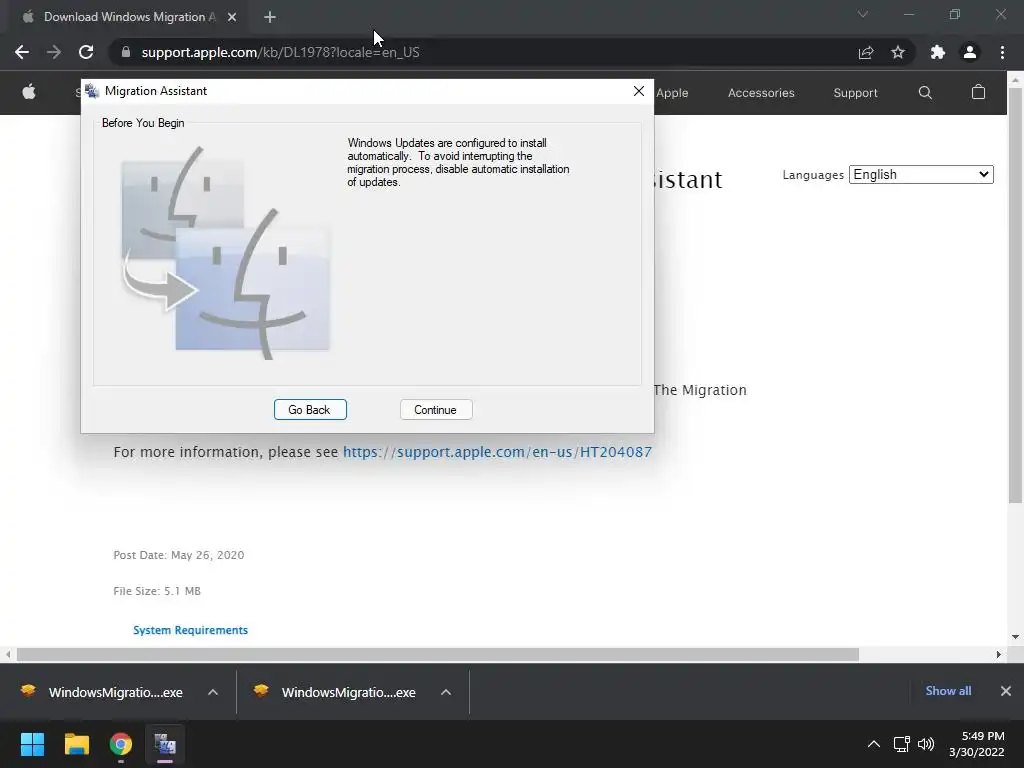Open File Explorer from taskbar

[x=76, y=744]
